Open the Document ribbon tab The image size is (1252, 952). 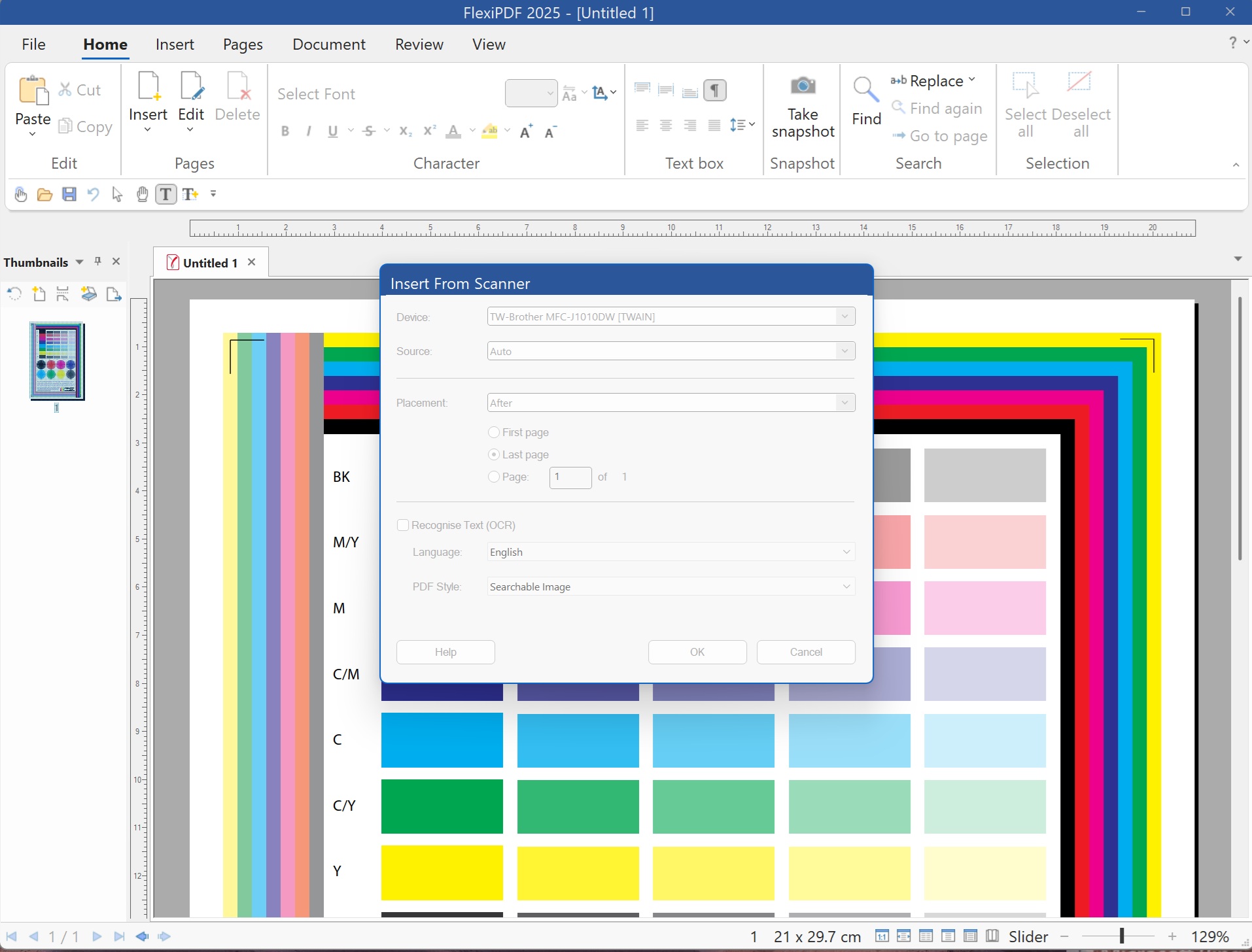pyautogui.click(x=328, y=44)
